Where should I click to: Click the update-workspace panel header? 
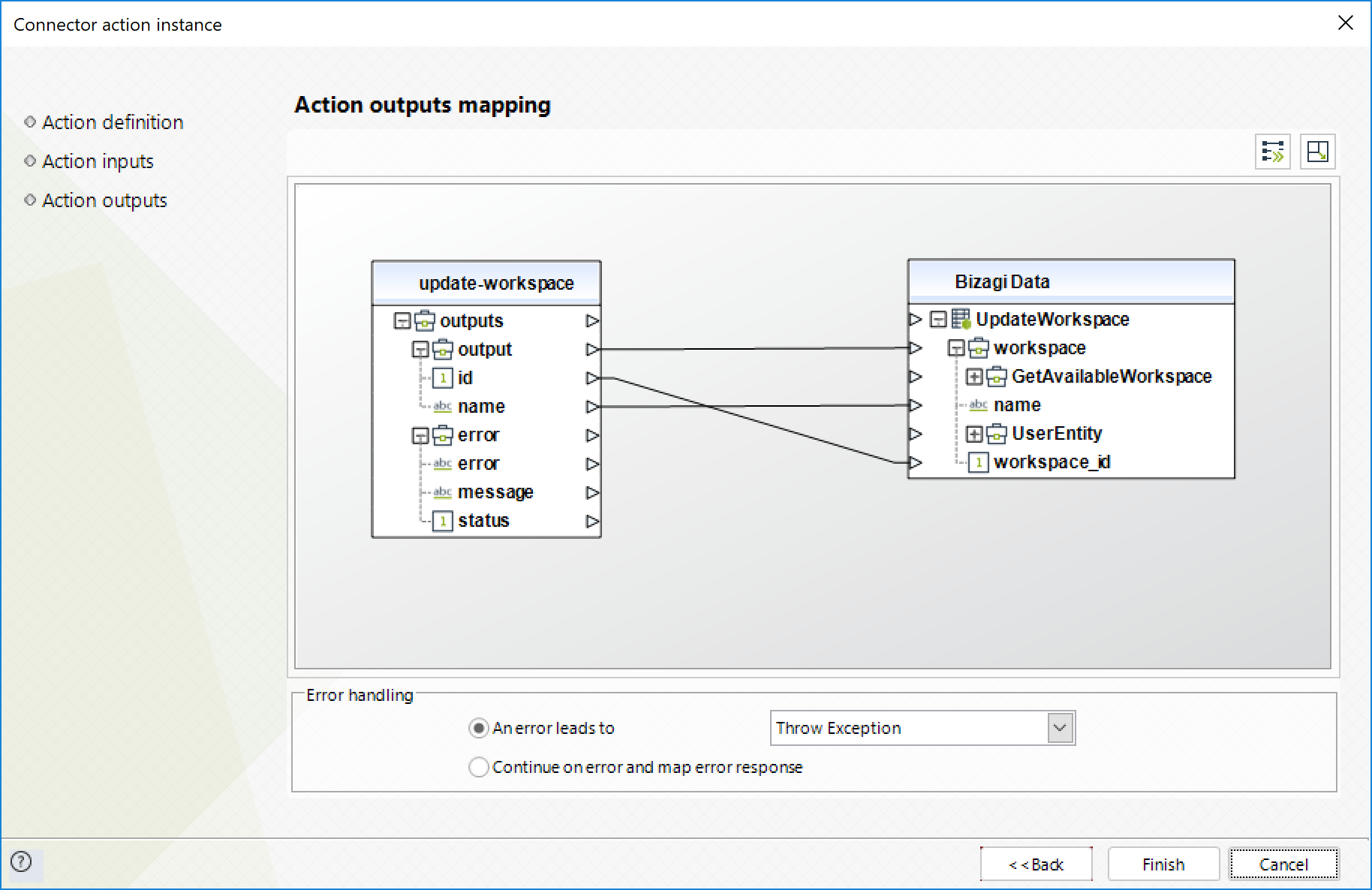click(486, 283)
